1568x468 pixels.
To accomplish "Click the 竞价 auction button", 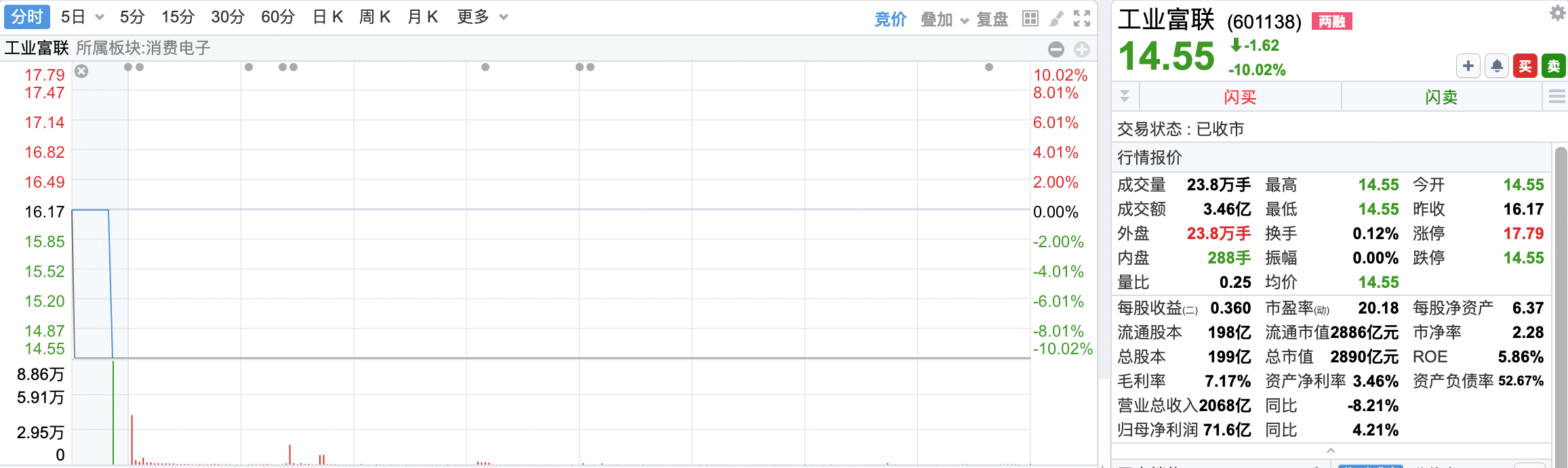I will click(890, 20).
